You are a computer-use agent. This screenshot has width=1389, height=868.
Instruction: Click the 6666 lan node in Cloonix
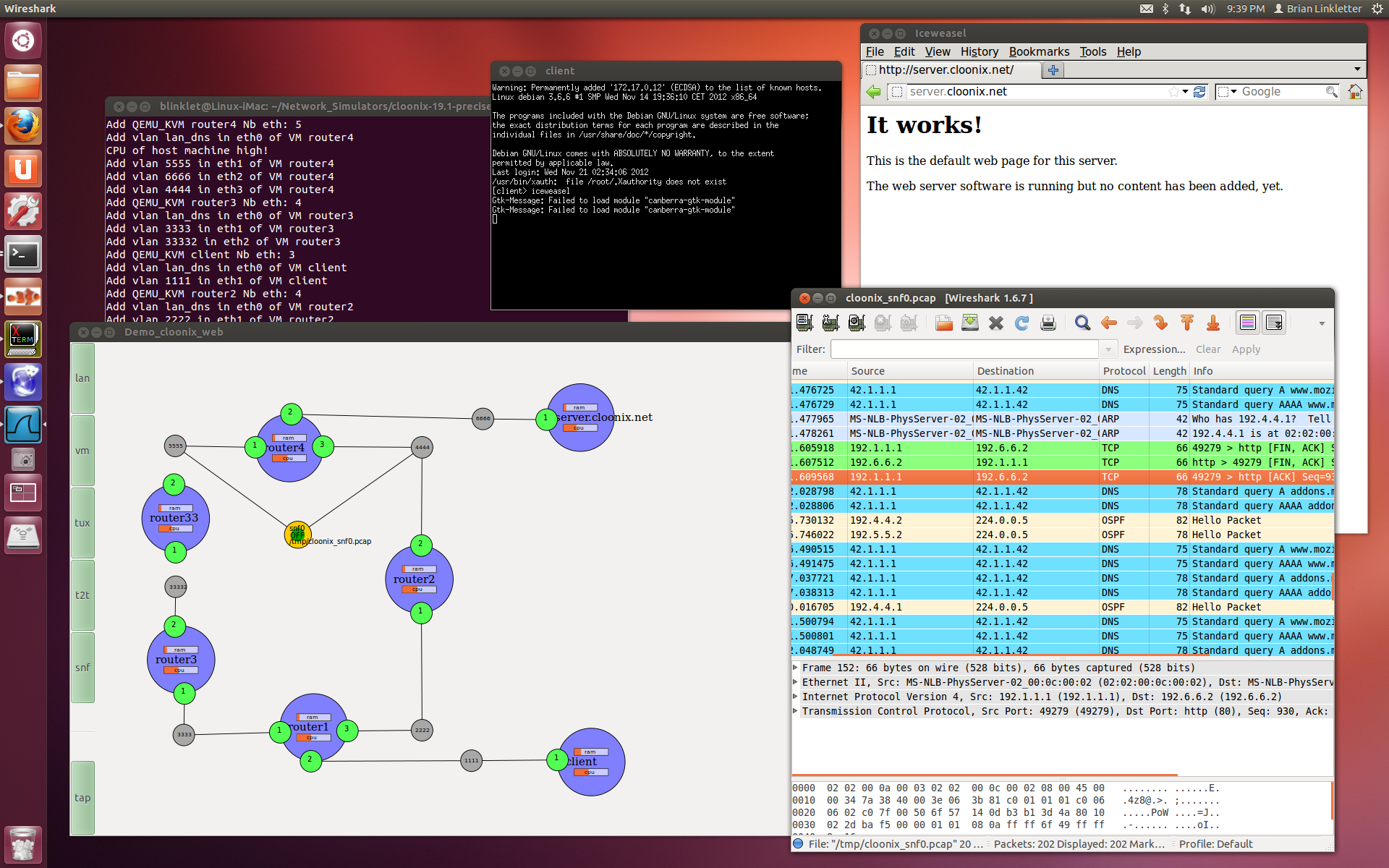click(x=483, y=418)
